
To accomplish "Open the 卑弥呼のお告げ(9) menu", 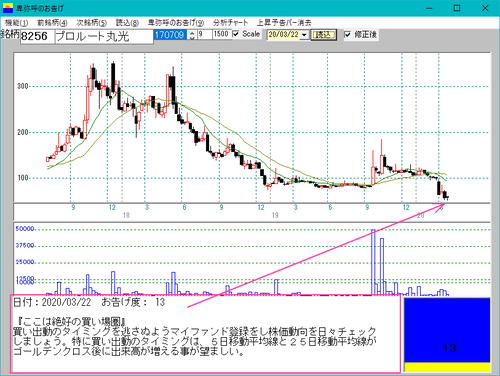I will point(176,23).
